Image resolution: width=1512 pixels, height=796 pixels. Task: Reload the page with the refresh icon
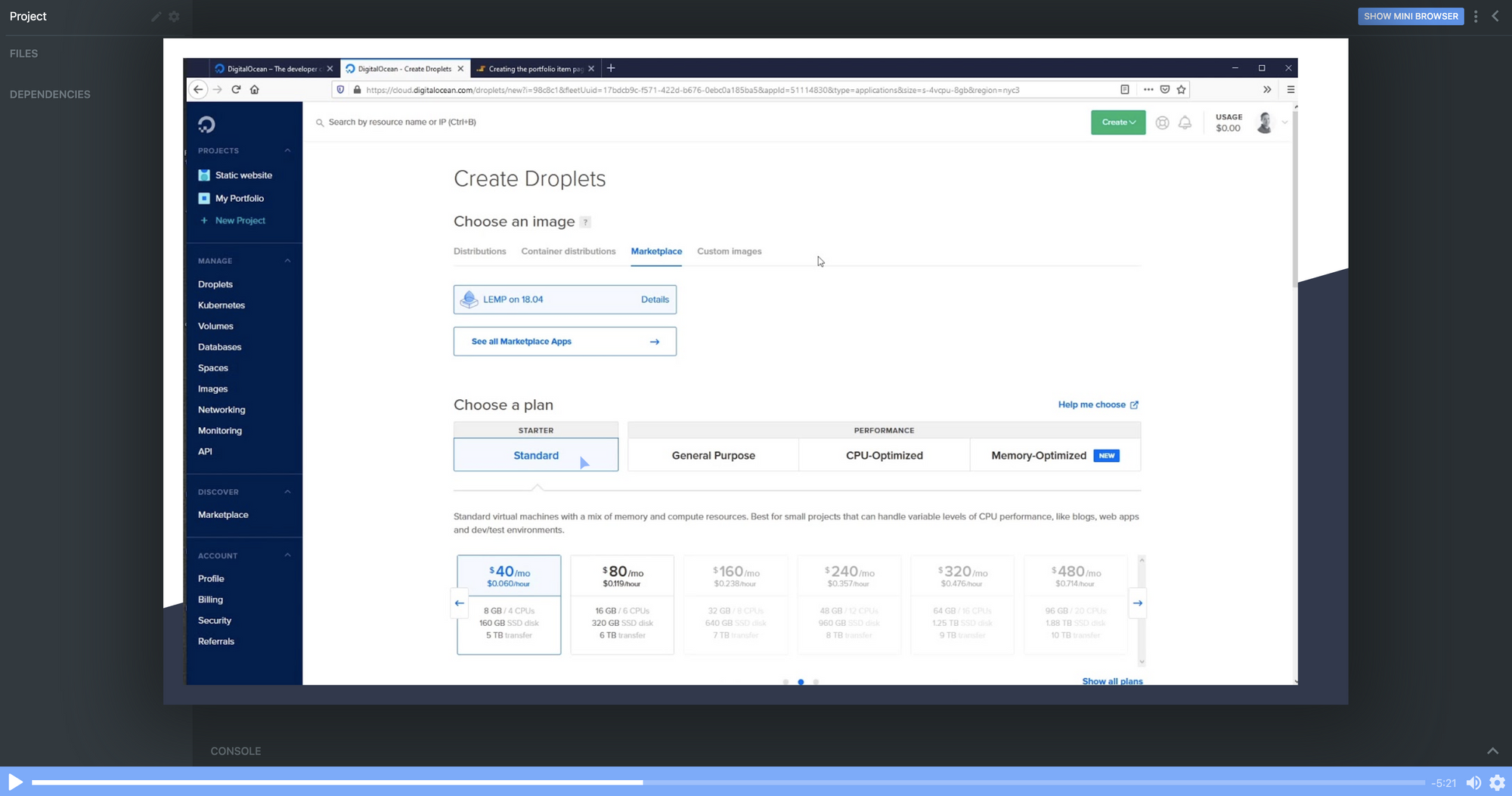click(236, 89)
